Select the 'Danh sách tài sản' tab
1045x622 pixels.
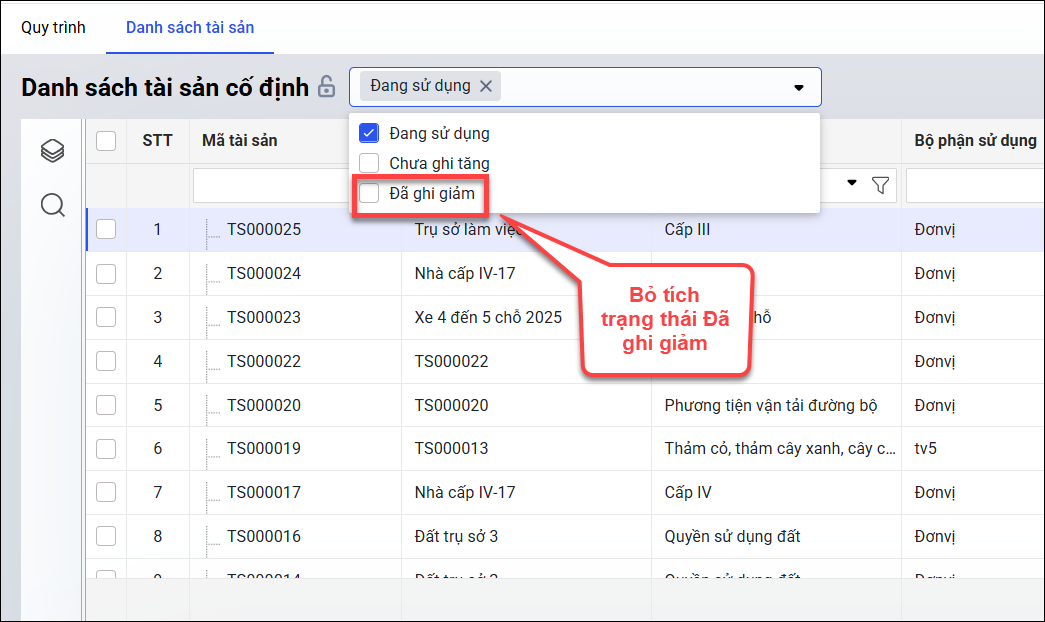coord(190,27)
